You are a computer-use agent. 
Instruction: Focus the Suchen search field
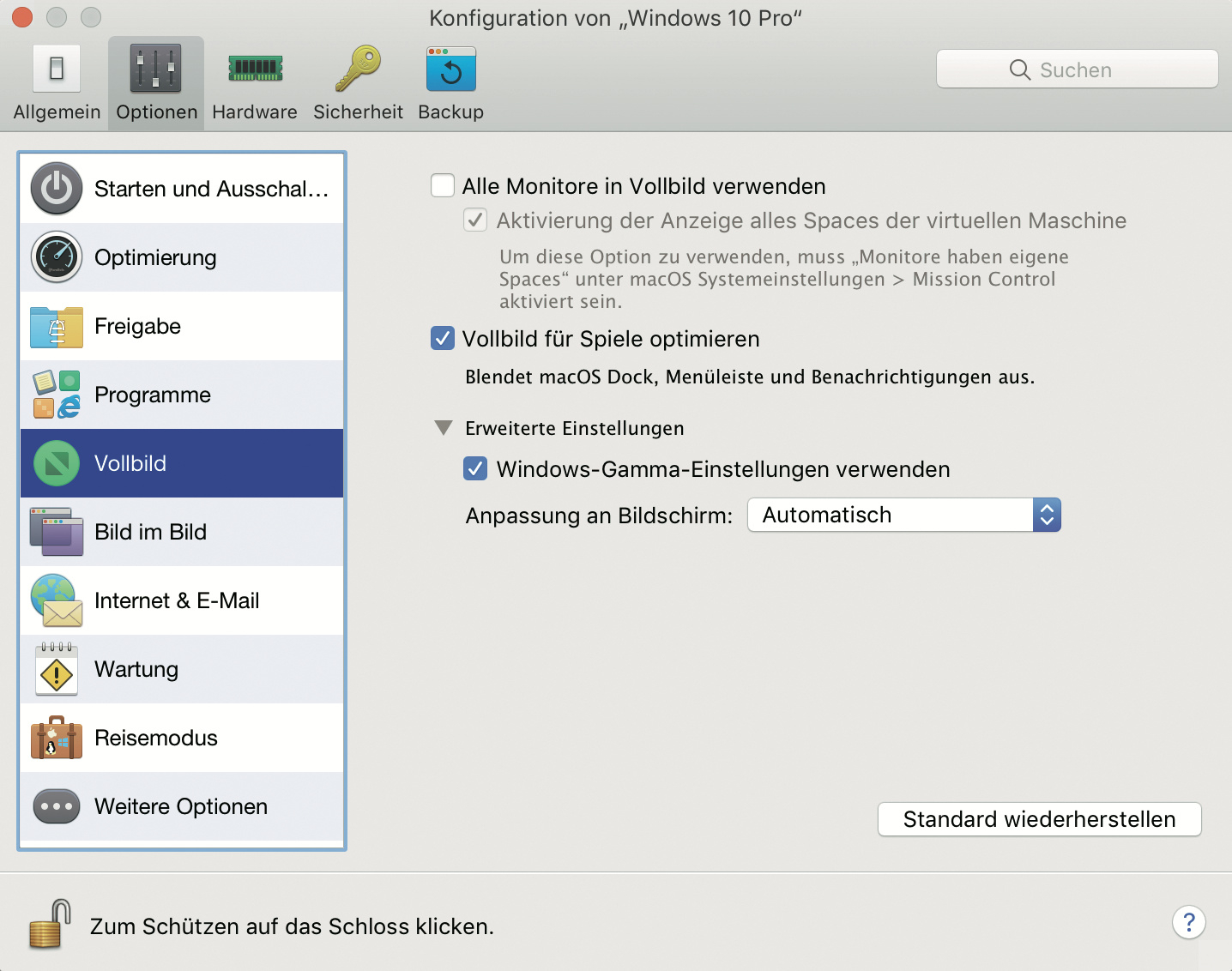(x=1078, y=69)
